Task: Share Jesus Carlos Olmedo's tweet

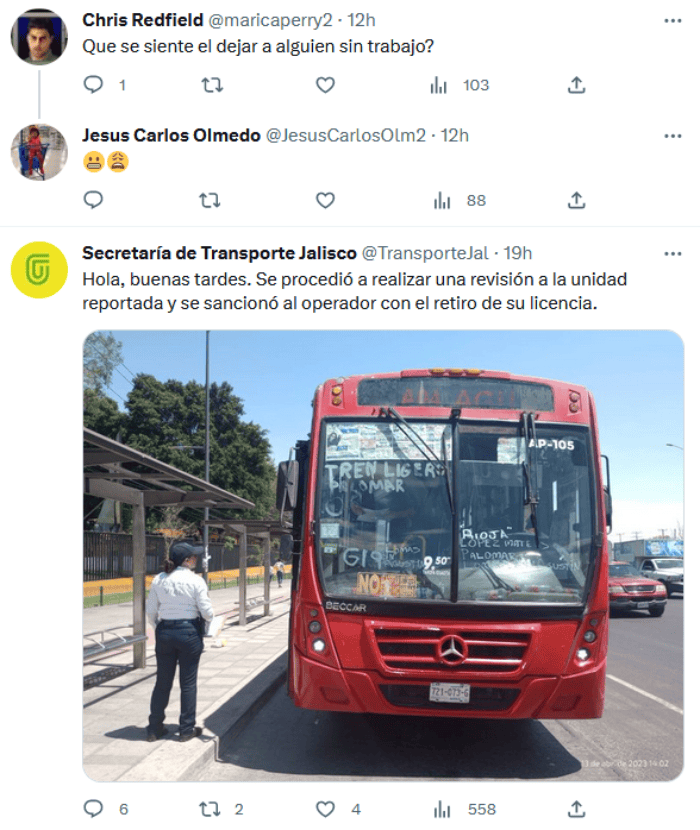Action: tap(576, 200)
